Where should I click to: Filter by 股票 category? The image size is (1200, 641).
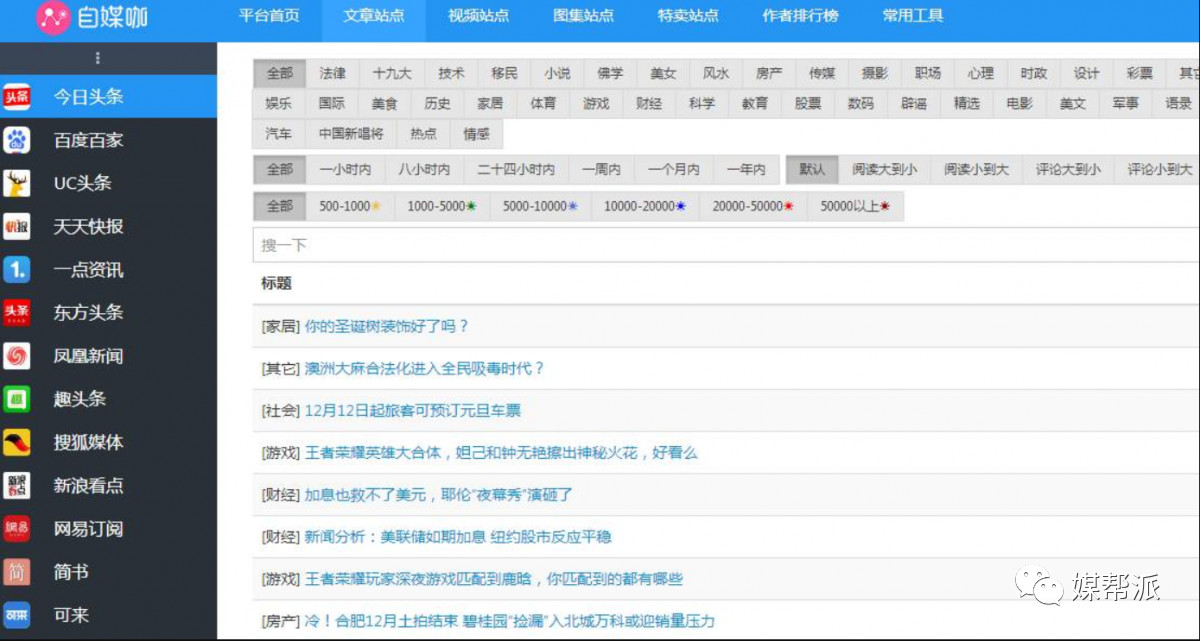(808, 104)
